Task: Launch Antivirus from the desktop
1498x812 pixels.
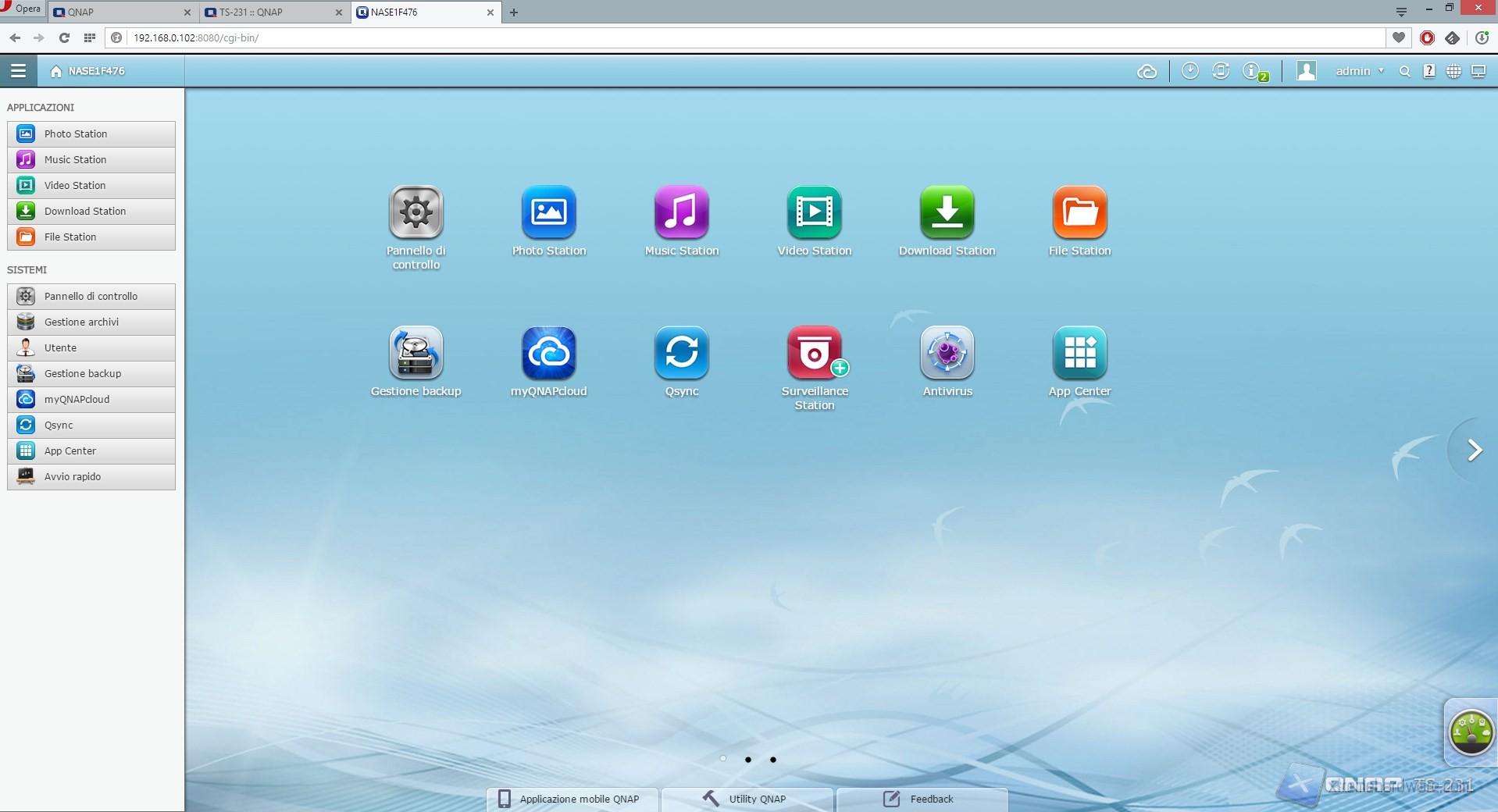Action: tap(947, 354)
